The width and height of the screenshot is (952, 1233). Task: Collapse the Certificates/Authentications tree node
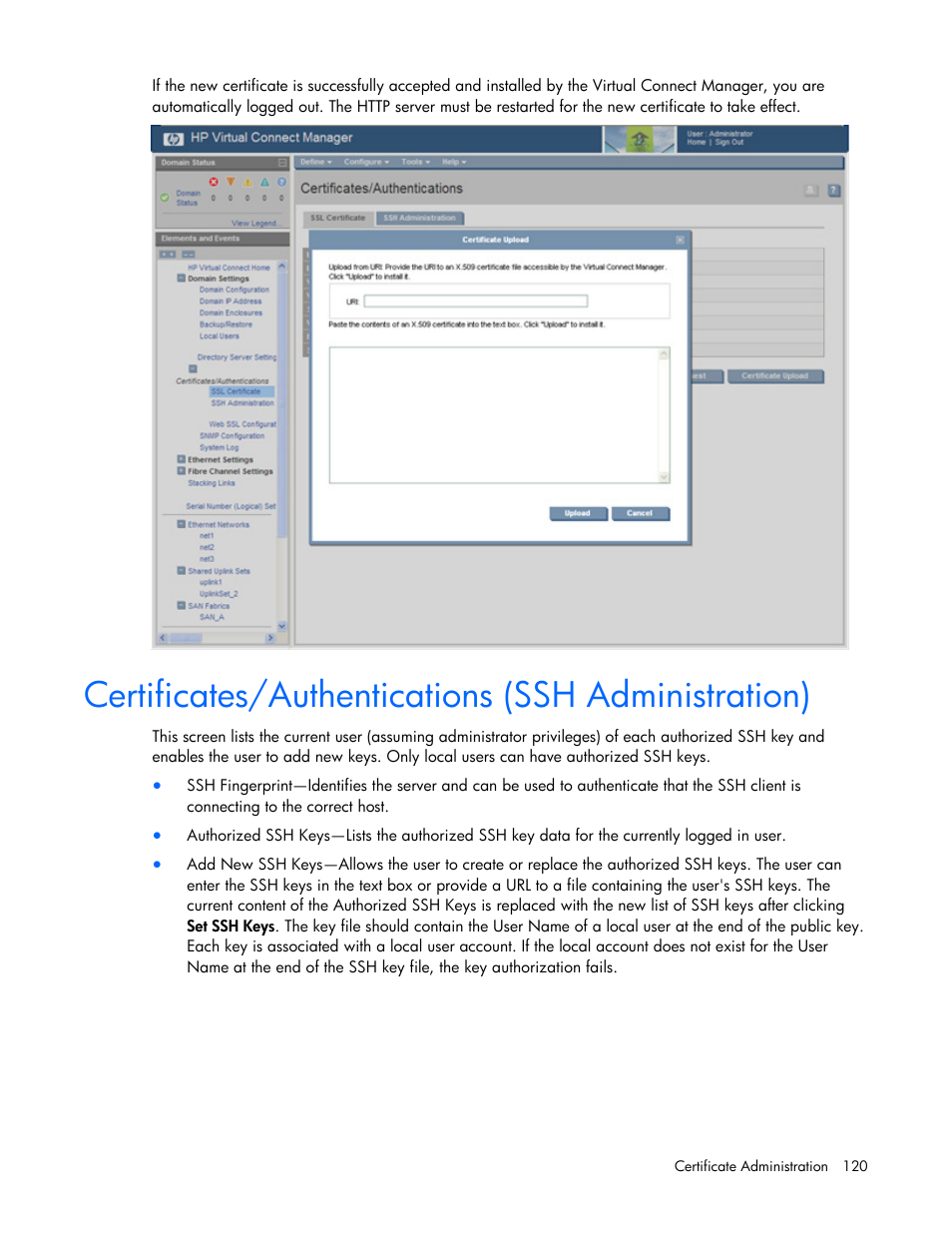(x=193, y=368)
